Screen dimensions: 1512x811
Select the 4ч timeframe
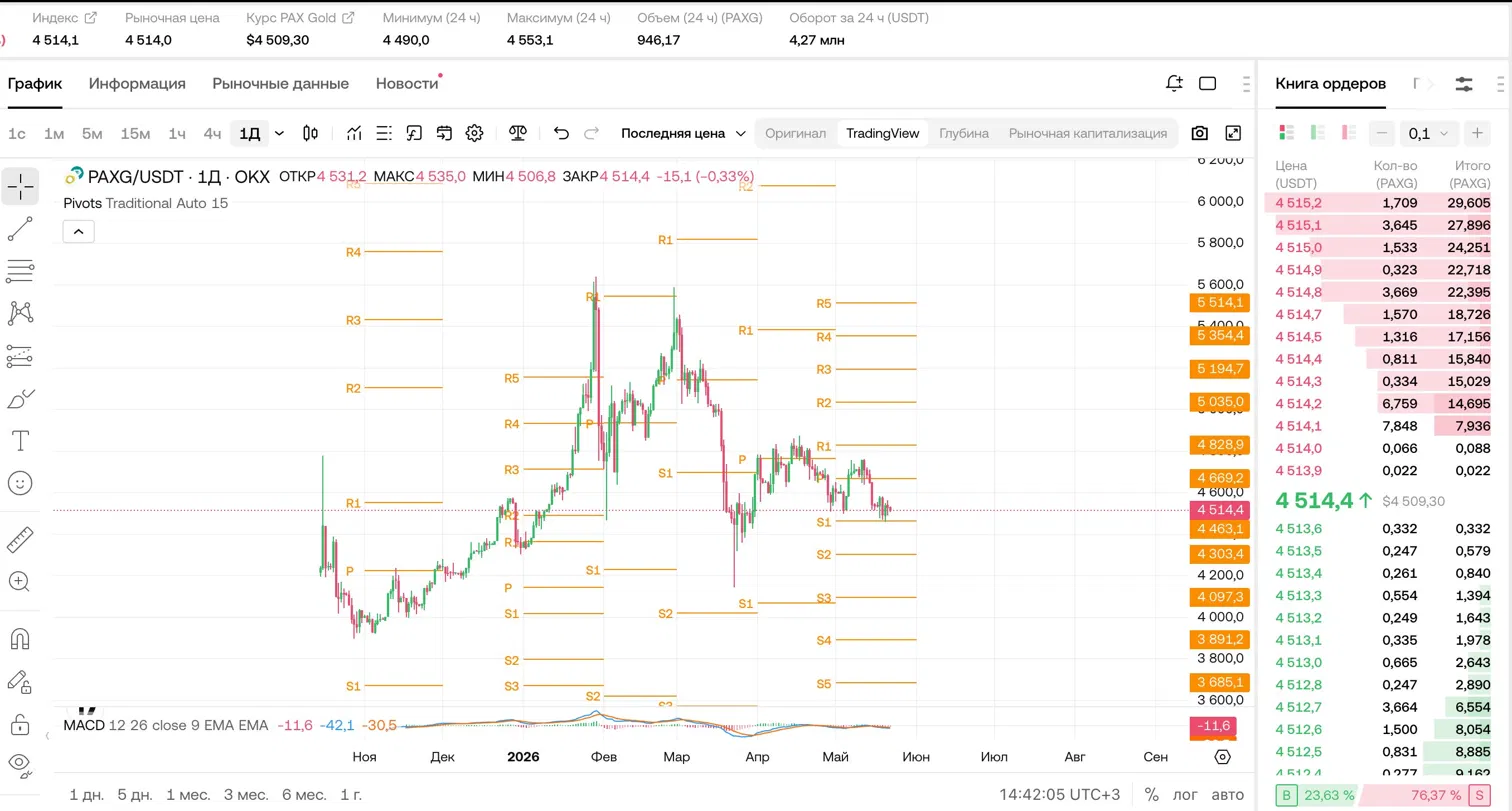(x=212, y=133)
